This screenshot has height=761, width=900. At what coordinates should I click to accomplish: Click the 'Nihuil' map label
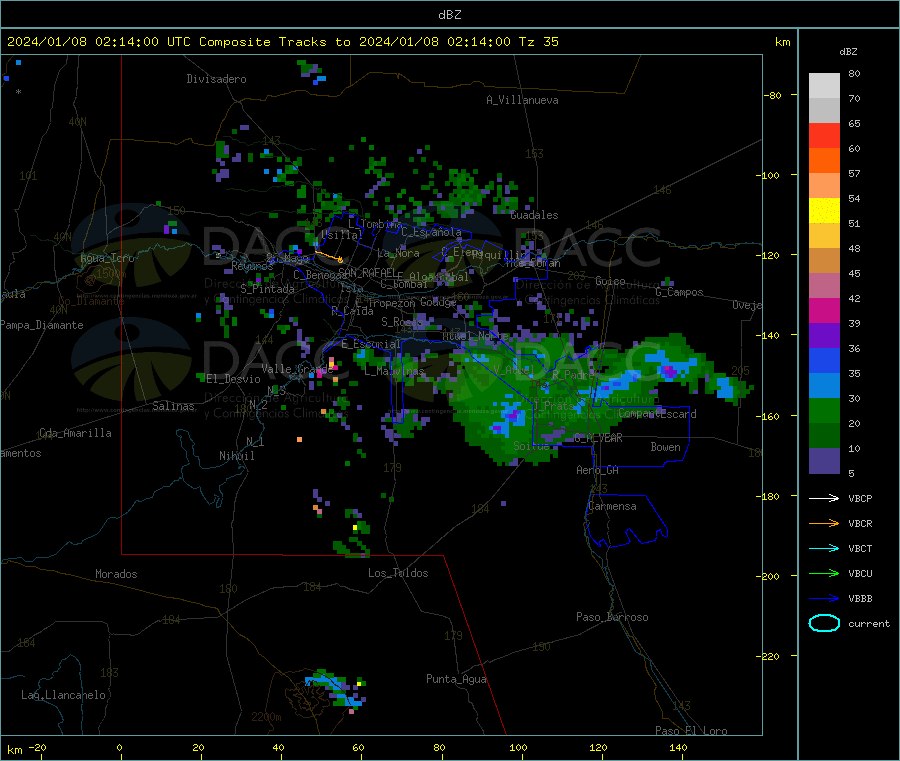tap(236, 456)
